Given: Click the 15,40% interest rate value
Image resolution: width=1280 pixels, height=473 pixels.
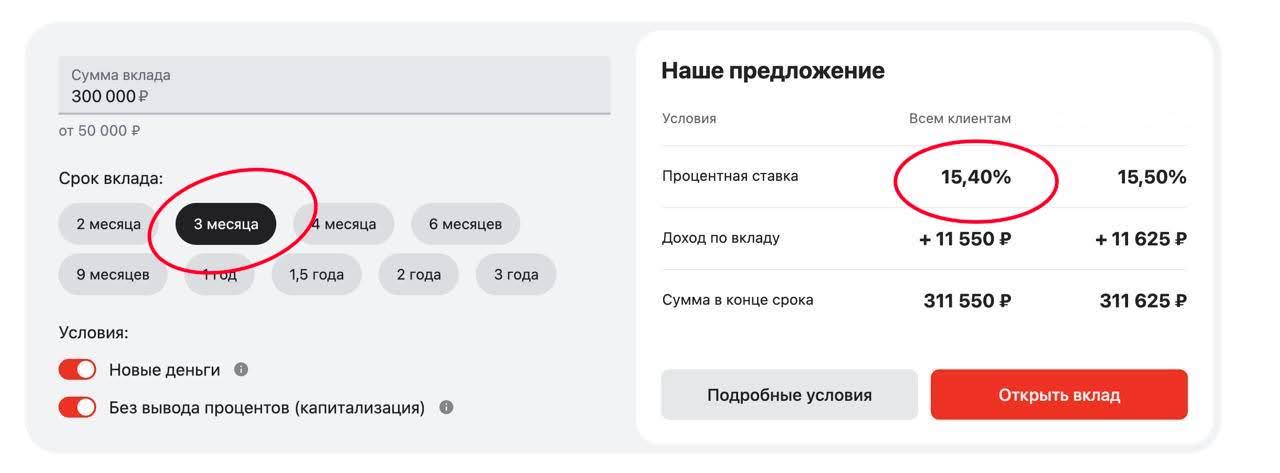Looking at the screenshot, I should (975, 178).
